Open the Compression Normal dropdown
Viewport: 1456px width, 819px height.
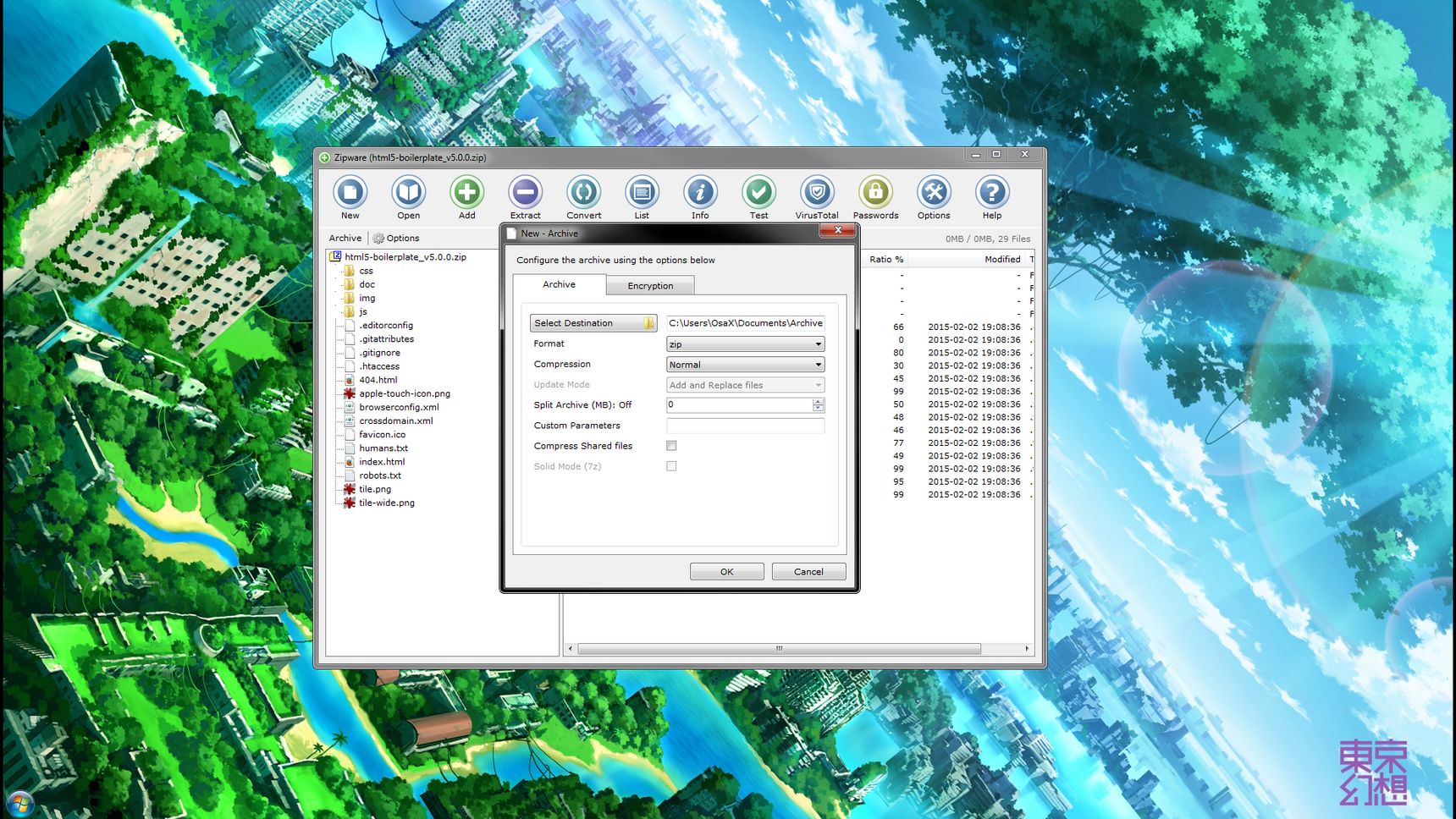pos(746,365)
